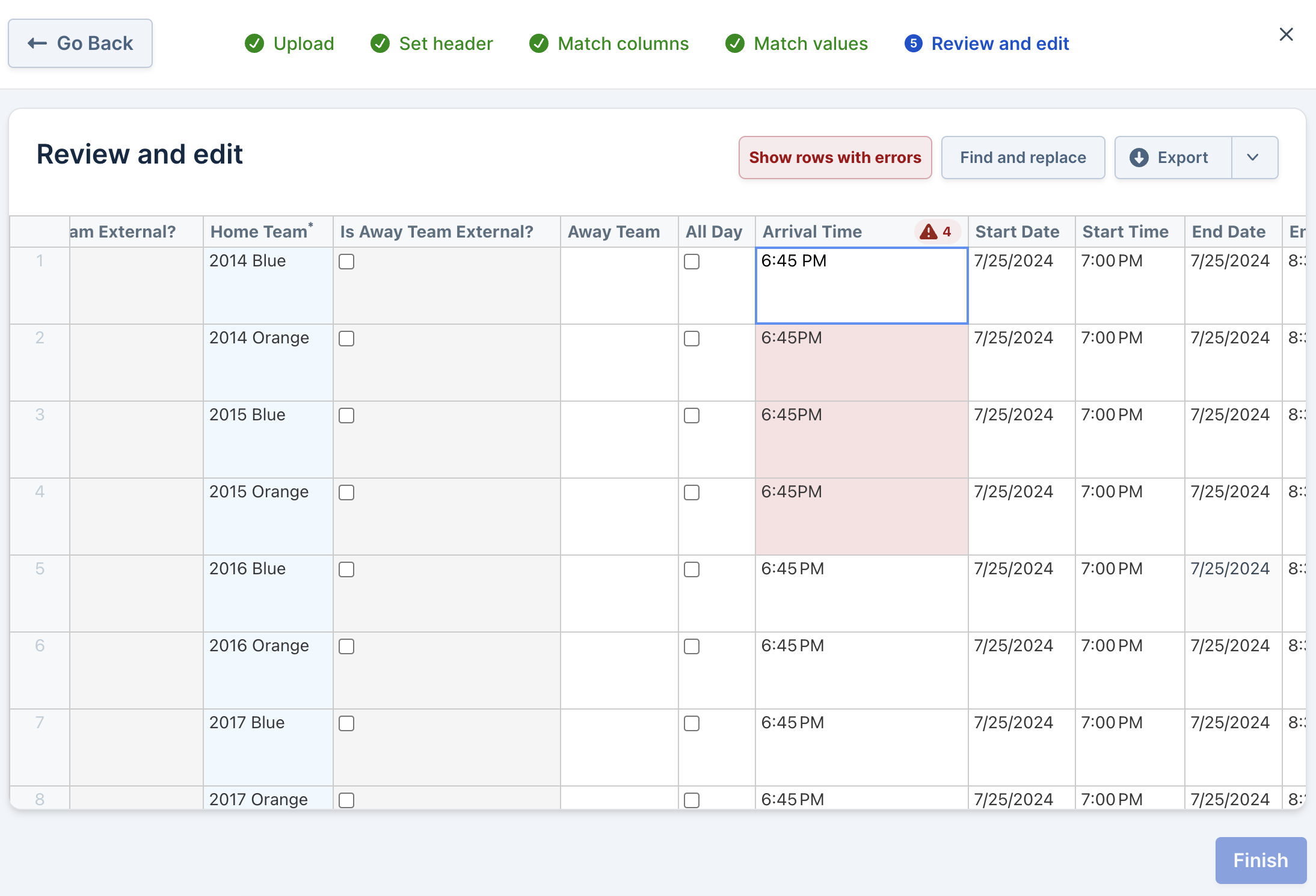
Task: Toggle All Day checkbox in row 1
Action: pos(692,262)
